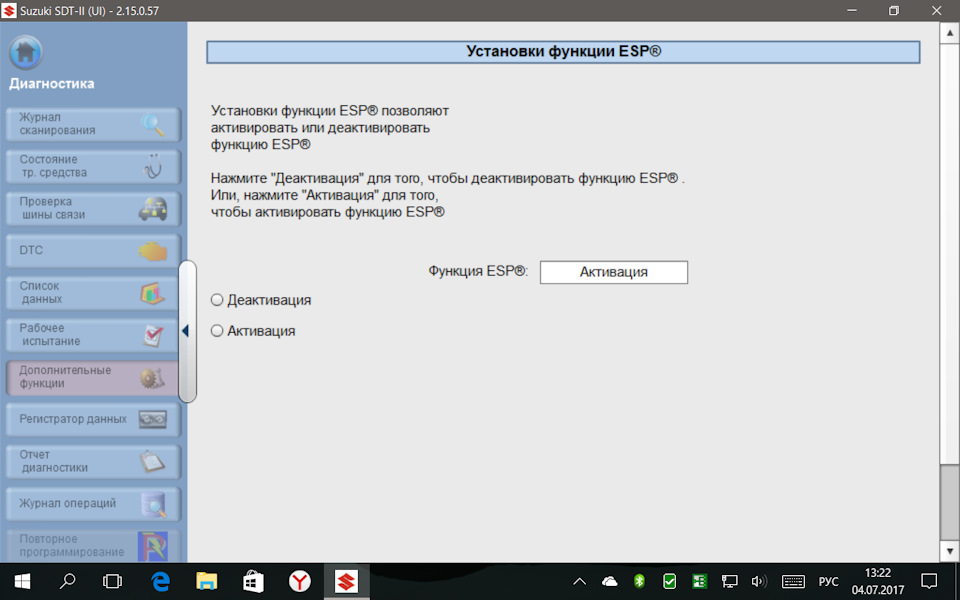
Task: Open Task View on the taskbar
Action: (113, 581)
